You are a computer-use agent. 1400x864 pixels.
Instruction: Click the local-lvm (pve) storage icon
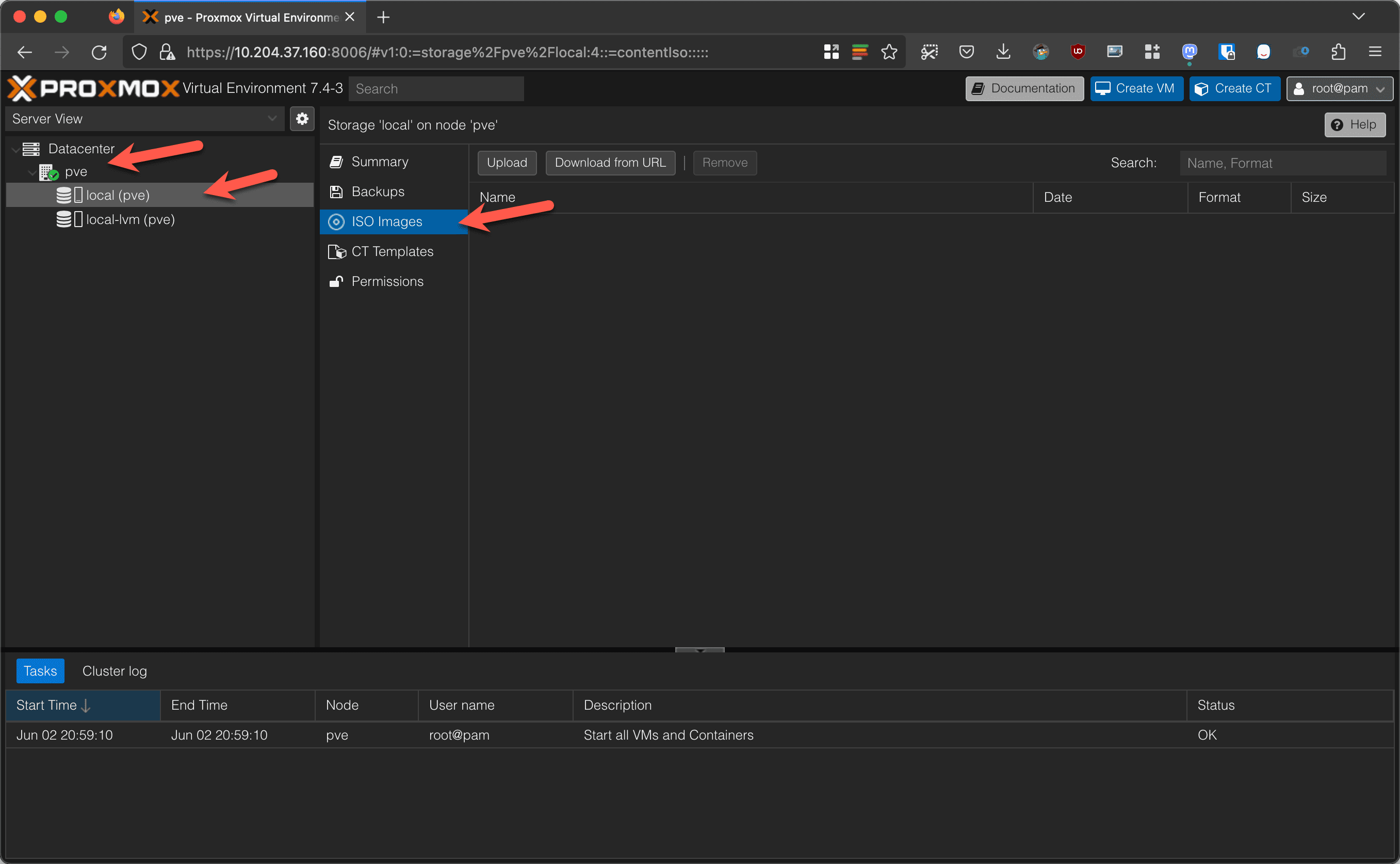[x=69, y=219]
